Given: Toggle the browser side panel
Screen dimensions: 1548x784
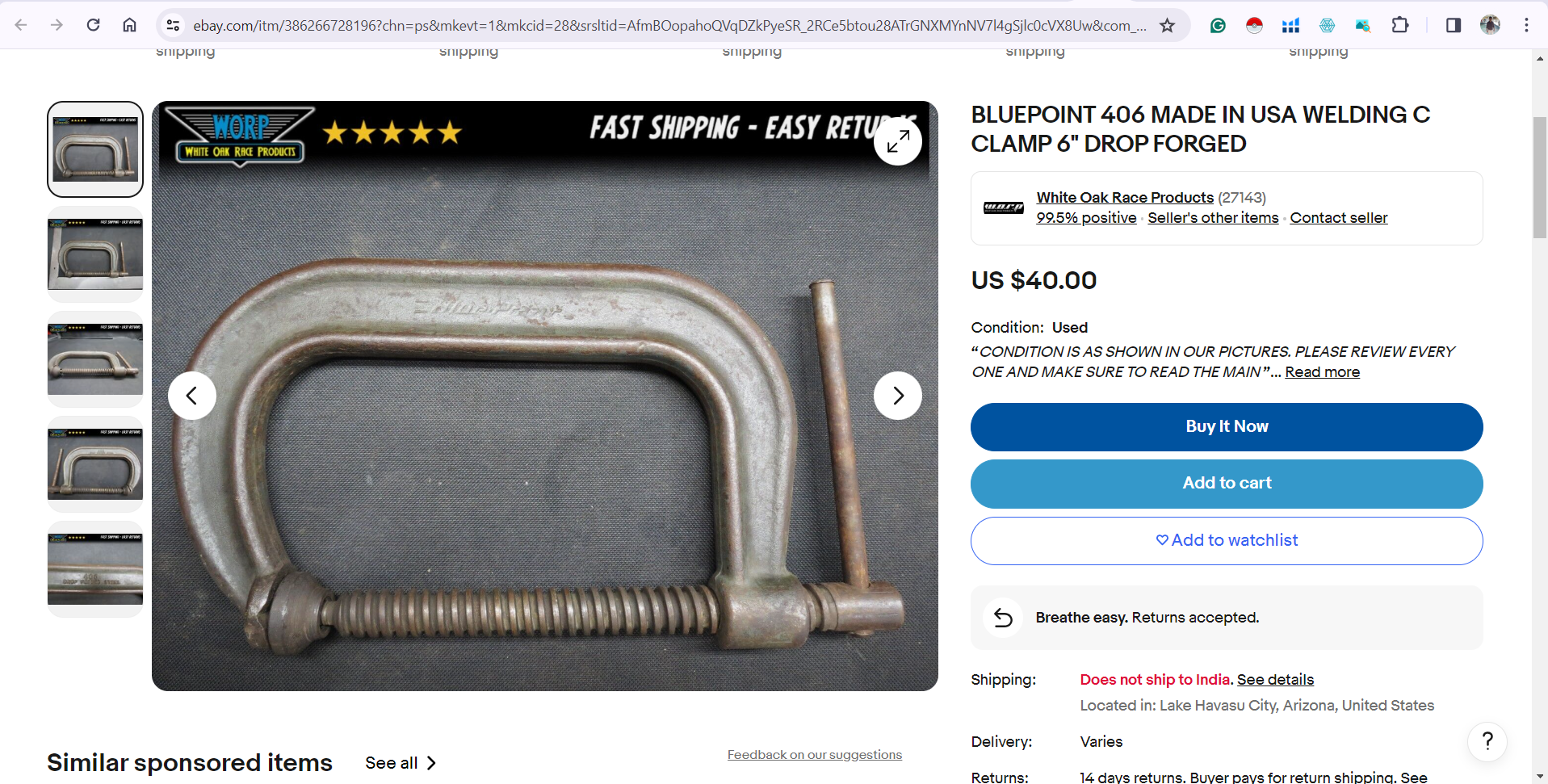Looking at the screenshot, I should [x=1454, y=25].
